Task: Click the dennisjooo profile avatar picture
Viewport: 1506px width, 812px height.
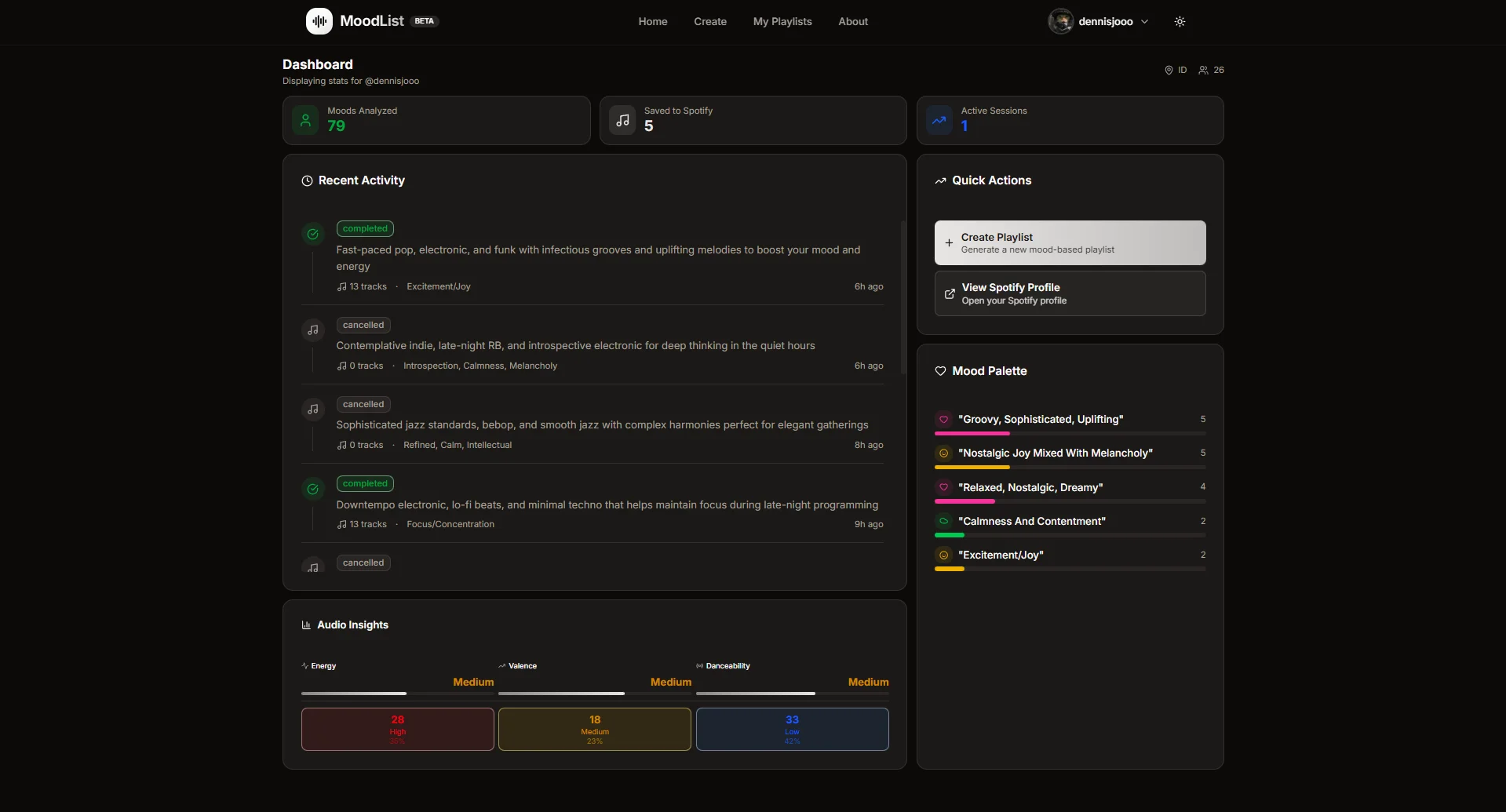Action: [x=1061, y=21]
